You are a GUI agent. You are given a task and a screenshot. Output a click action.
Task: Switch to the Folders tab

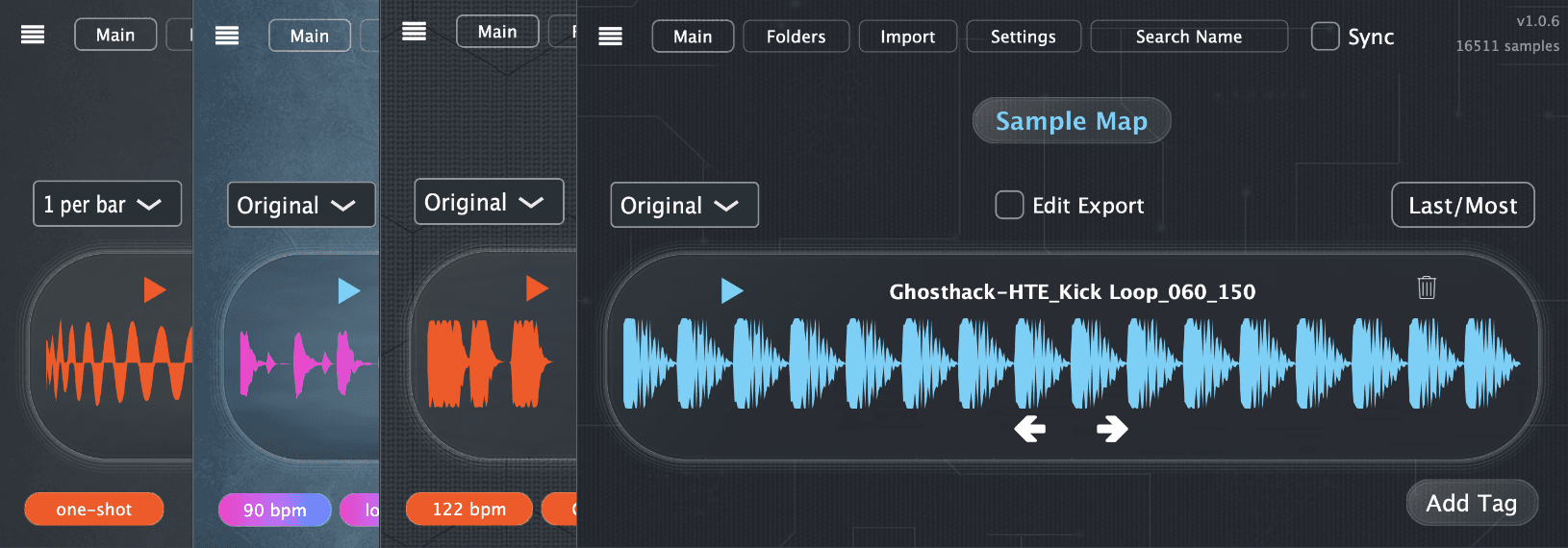pos(796,37)
